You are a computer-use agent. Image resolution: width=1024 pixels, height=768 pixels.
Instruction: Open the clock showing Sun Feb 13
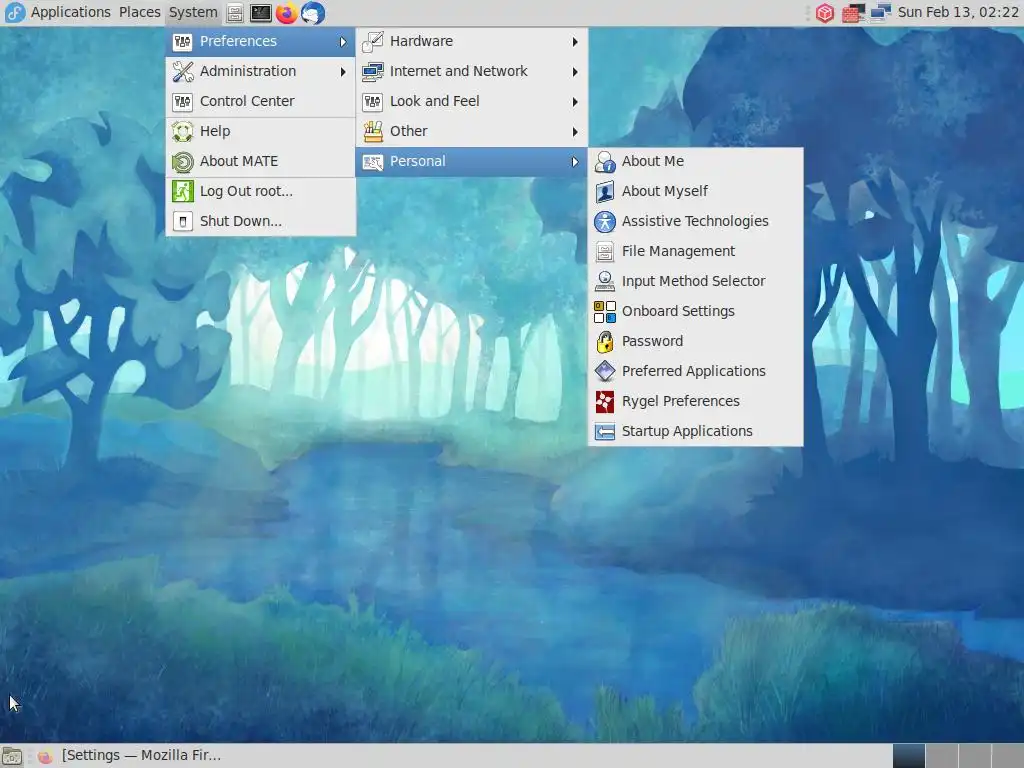[957, 12]
